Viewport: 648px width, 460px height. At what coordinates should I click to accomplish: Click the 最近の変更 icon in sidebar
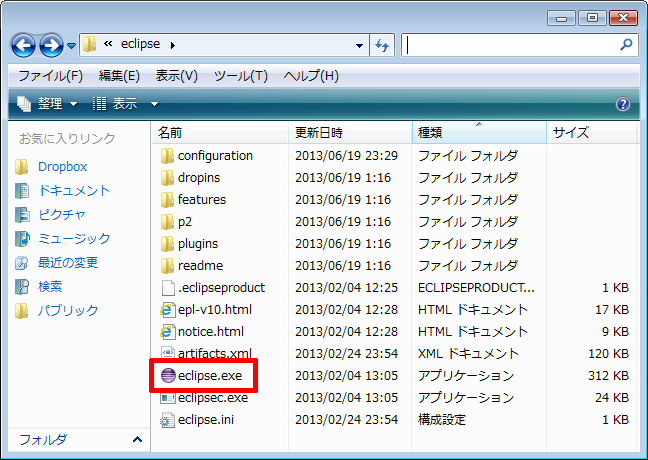coord(21,262)
